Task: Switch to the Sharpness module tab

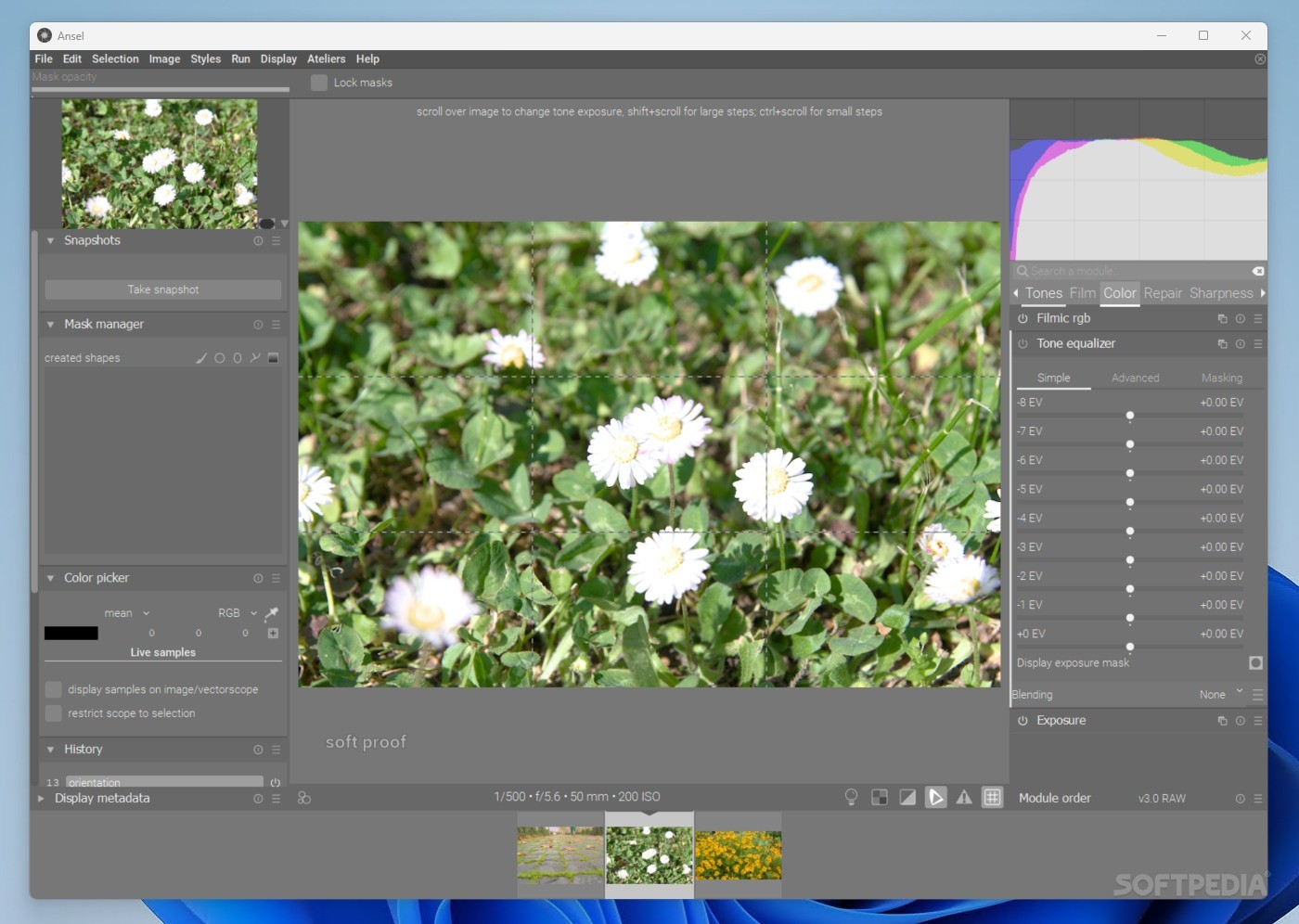Action: tap(1221, 293)
